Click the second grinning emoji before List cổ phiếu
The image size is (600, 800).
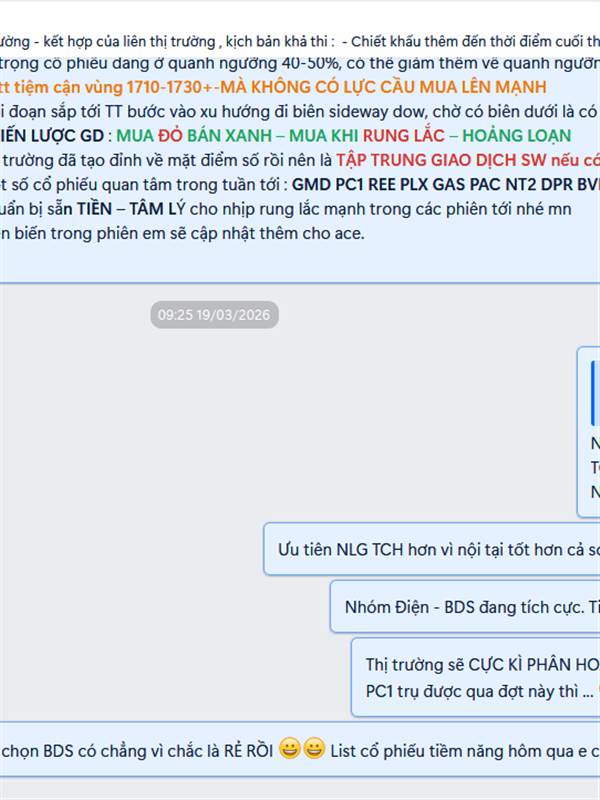click(314, 749)
